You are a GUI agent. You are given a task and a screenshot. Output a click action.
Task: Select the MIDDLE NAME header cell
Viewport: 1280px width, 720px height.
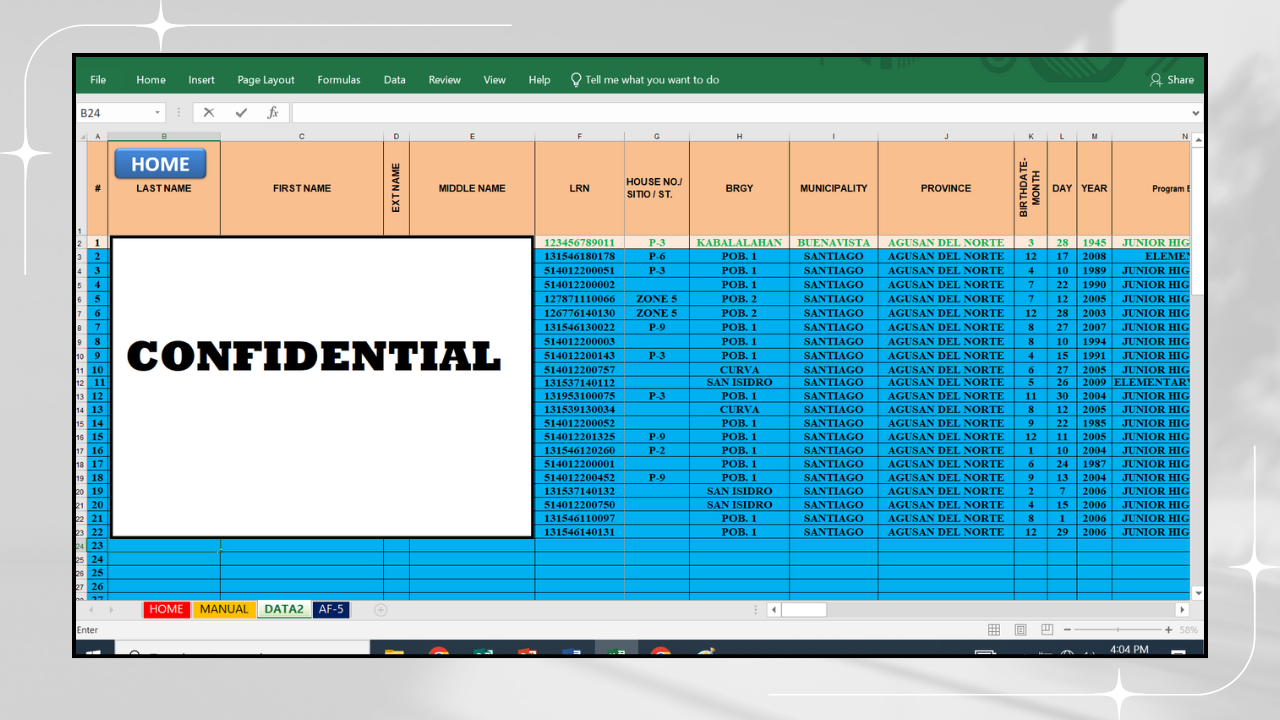click(472, 188)
